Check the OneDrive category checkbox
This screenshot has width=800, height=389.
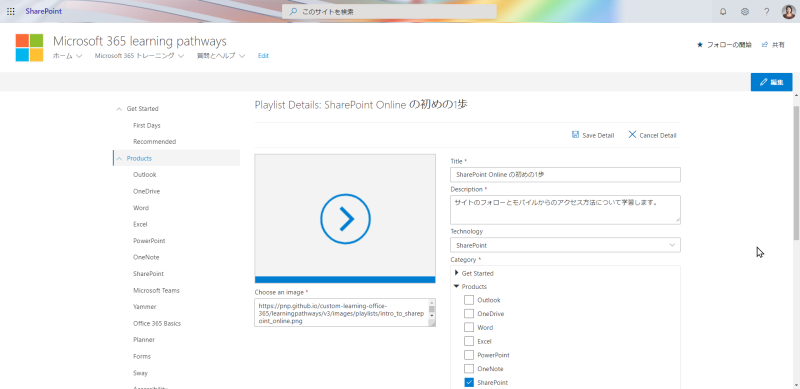click(469, 313)
